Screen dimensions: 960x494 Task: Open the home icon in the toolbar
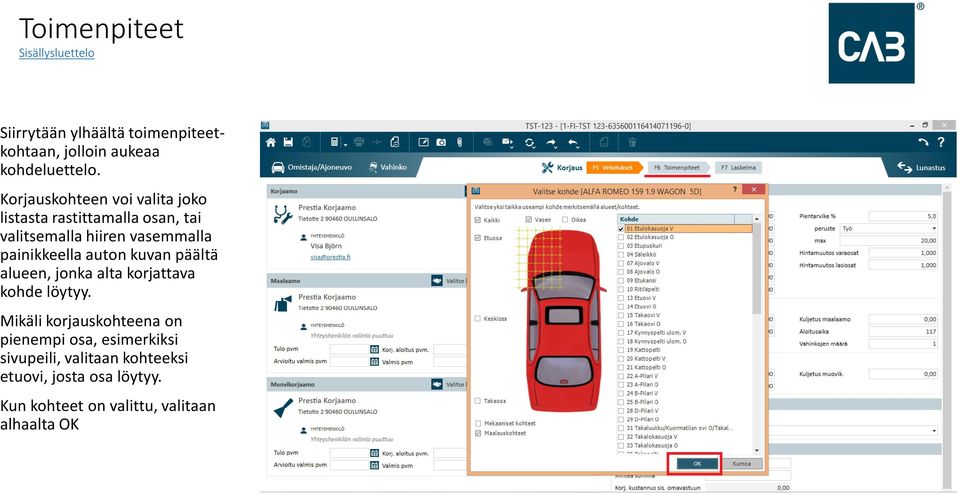tap(271, 142)
